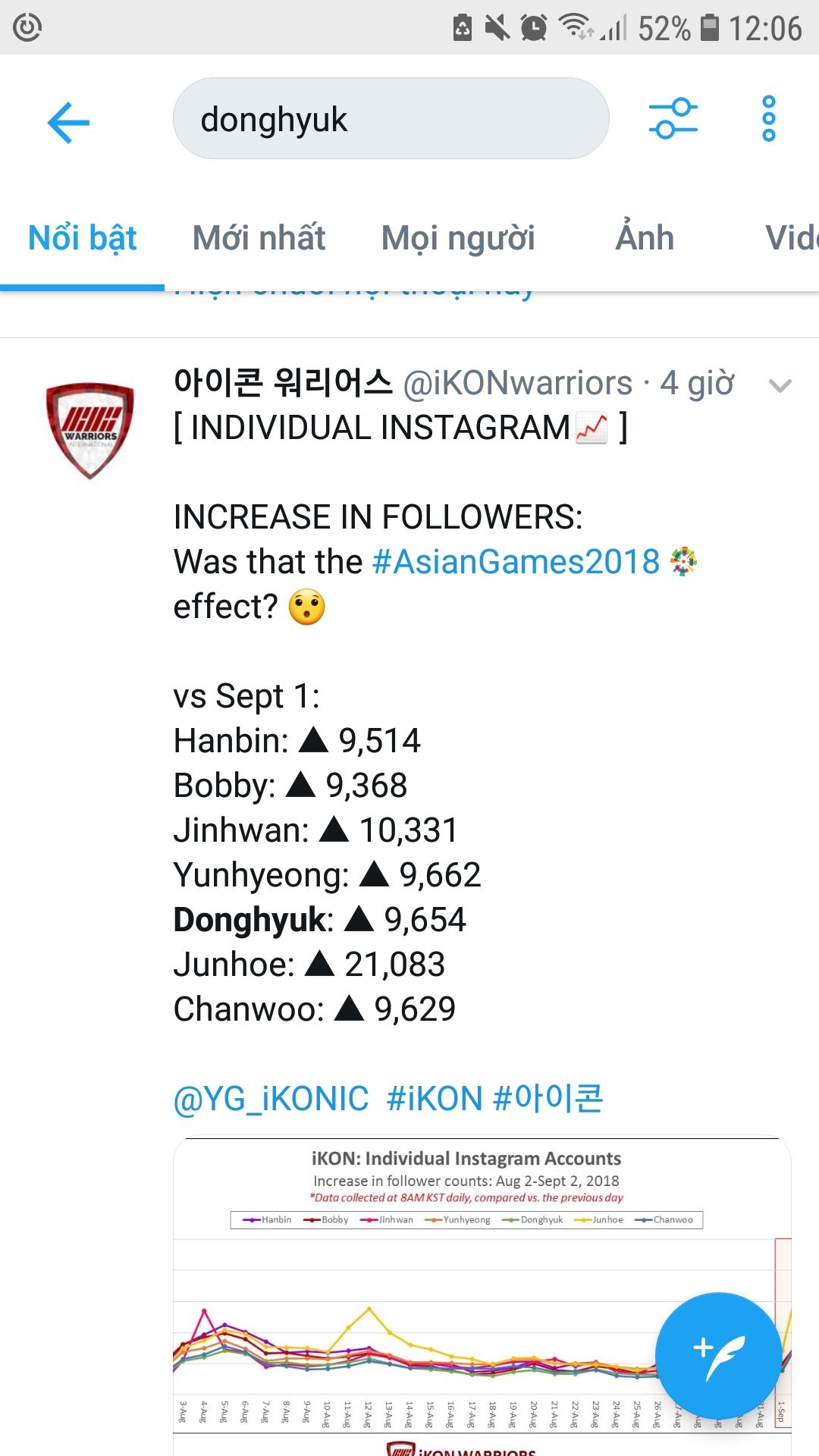Tap the battery status icon
The width and height of the screenshot is (819, 1456).
click(709, 28)
